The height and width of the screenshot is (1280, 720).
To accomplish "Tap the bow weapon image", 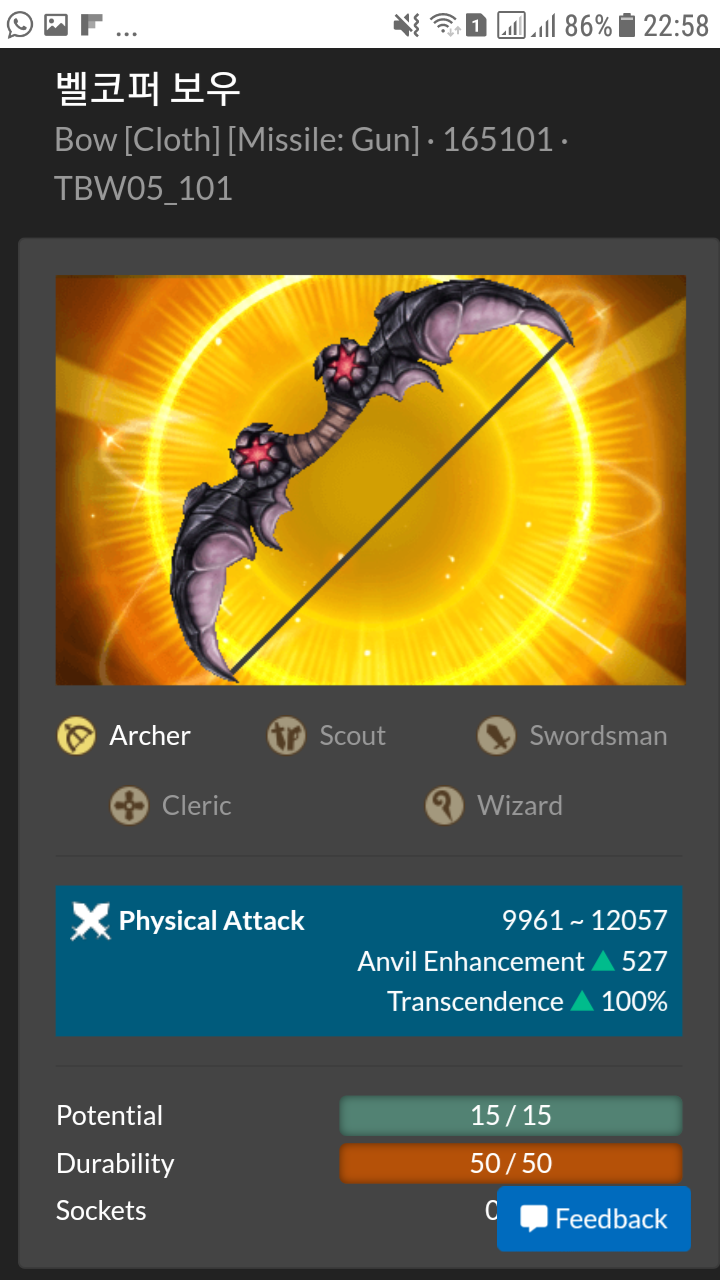I will (371, 480).
